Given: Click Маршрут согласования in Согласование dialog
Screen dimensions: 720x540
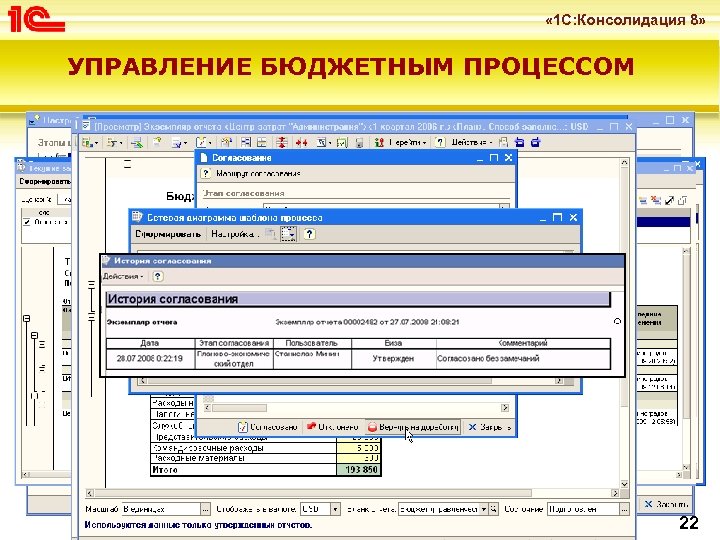Looking at the screenshot, I should click(x=258, y=174).
